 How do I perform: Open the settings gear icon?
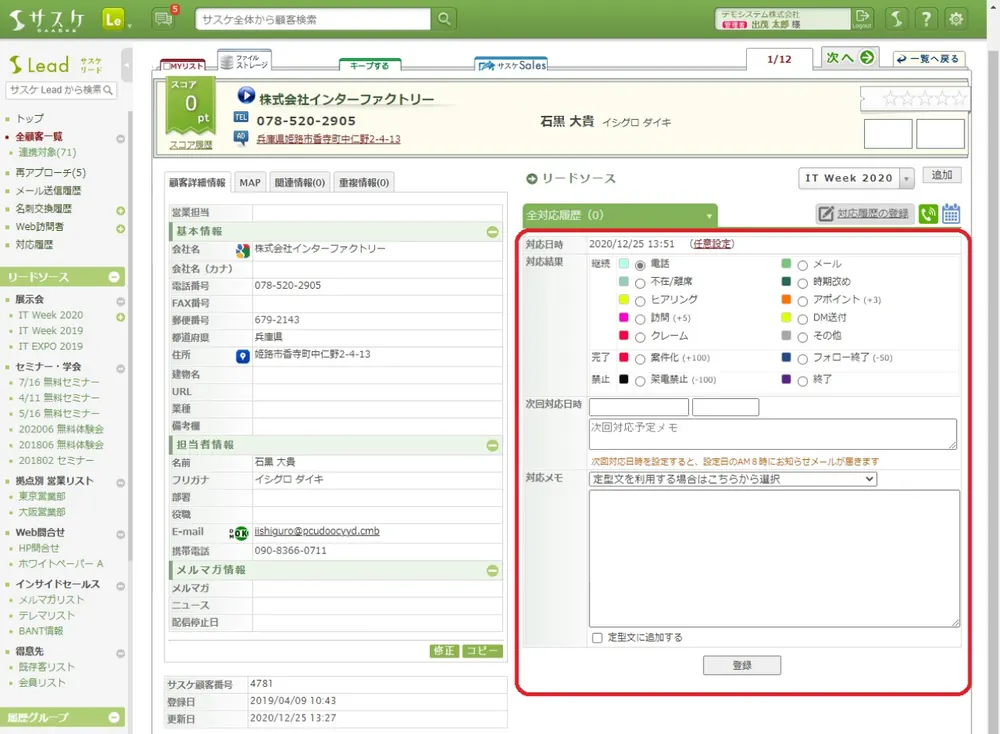point(957,19)
